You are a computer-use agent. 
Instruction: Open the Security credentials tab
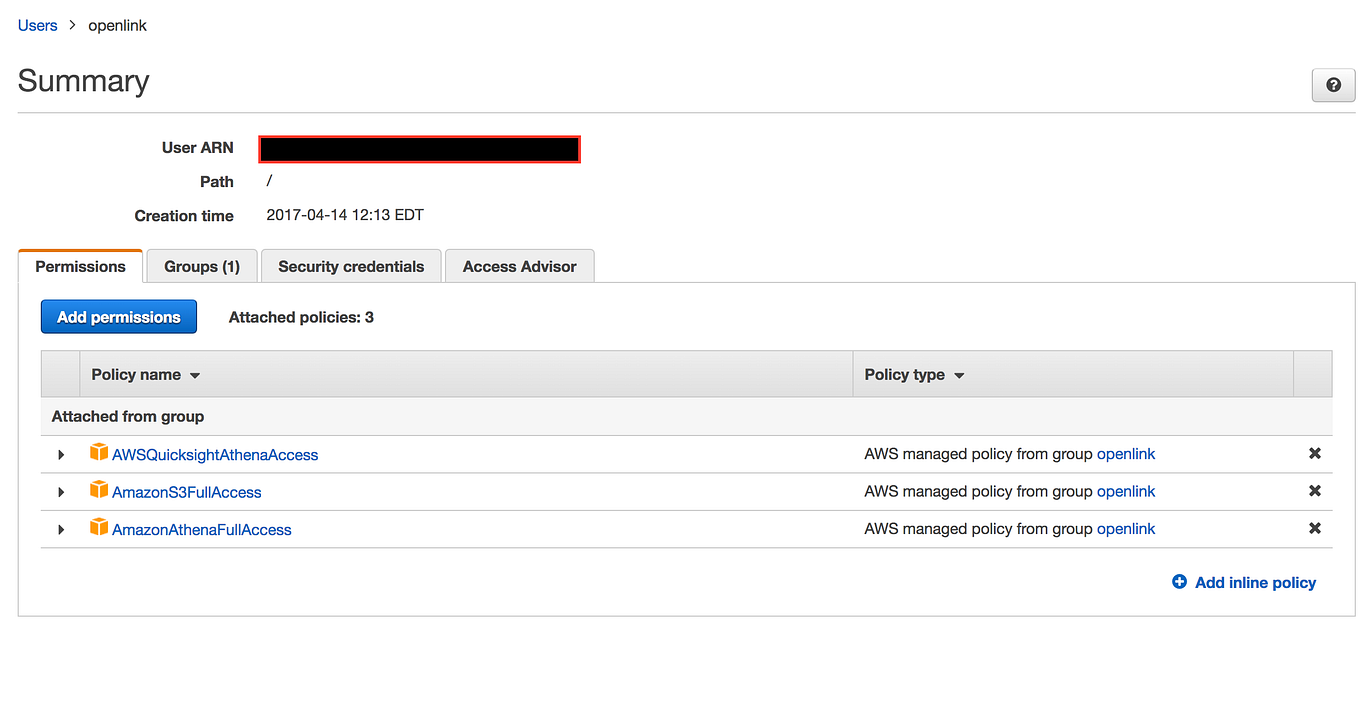[350, 266]
